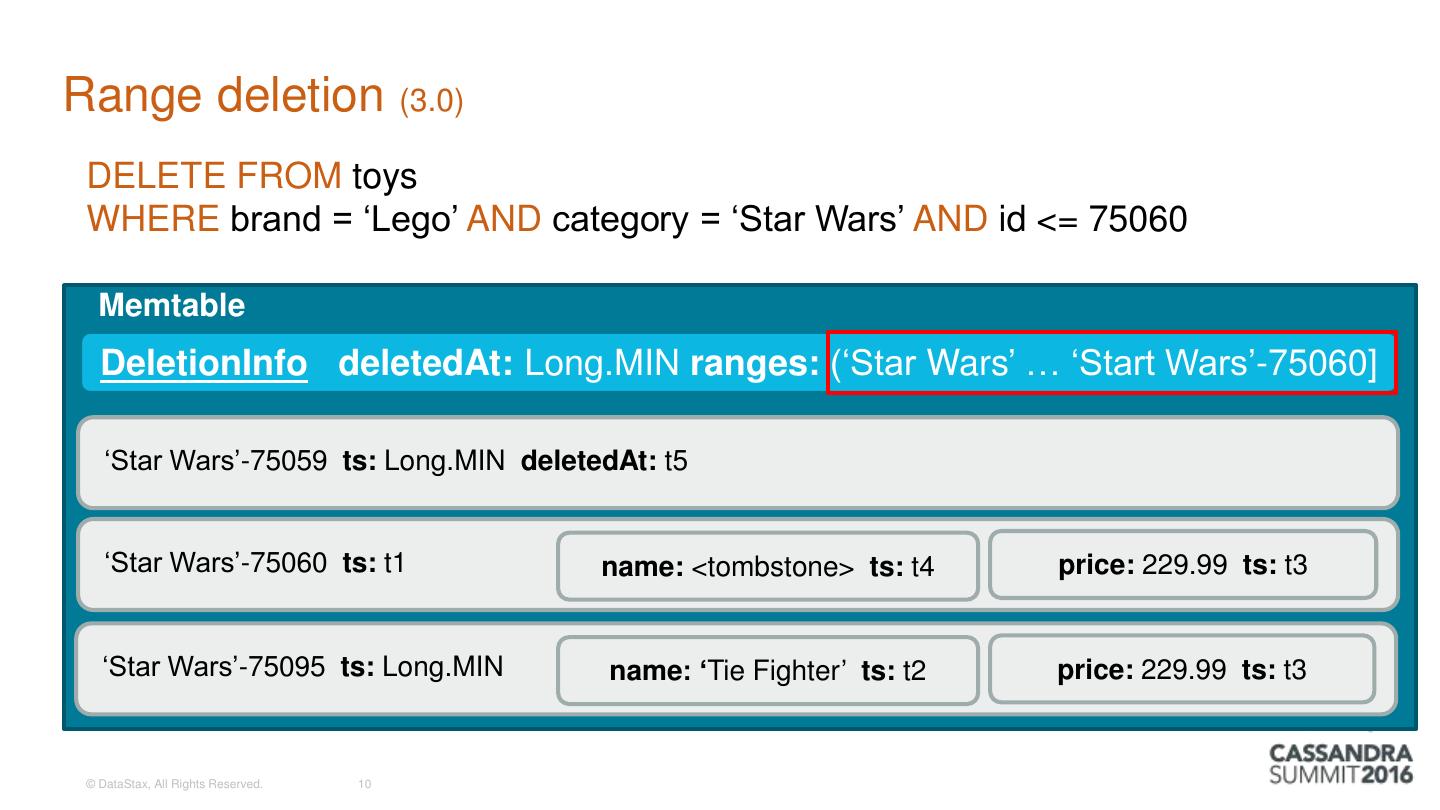Click the 'ranges:' label in DeletionInfo bar
1440x810 pixels.
pyautogui.click(x=755, y=364)
